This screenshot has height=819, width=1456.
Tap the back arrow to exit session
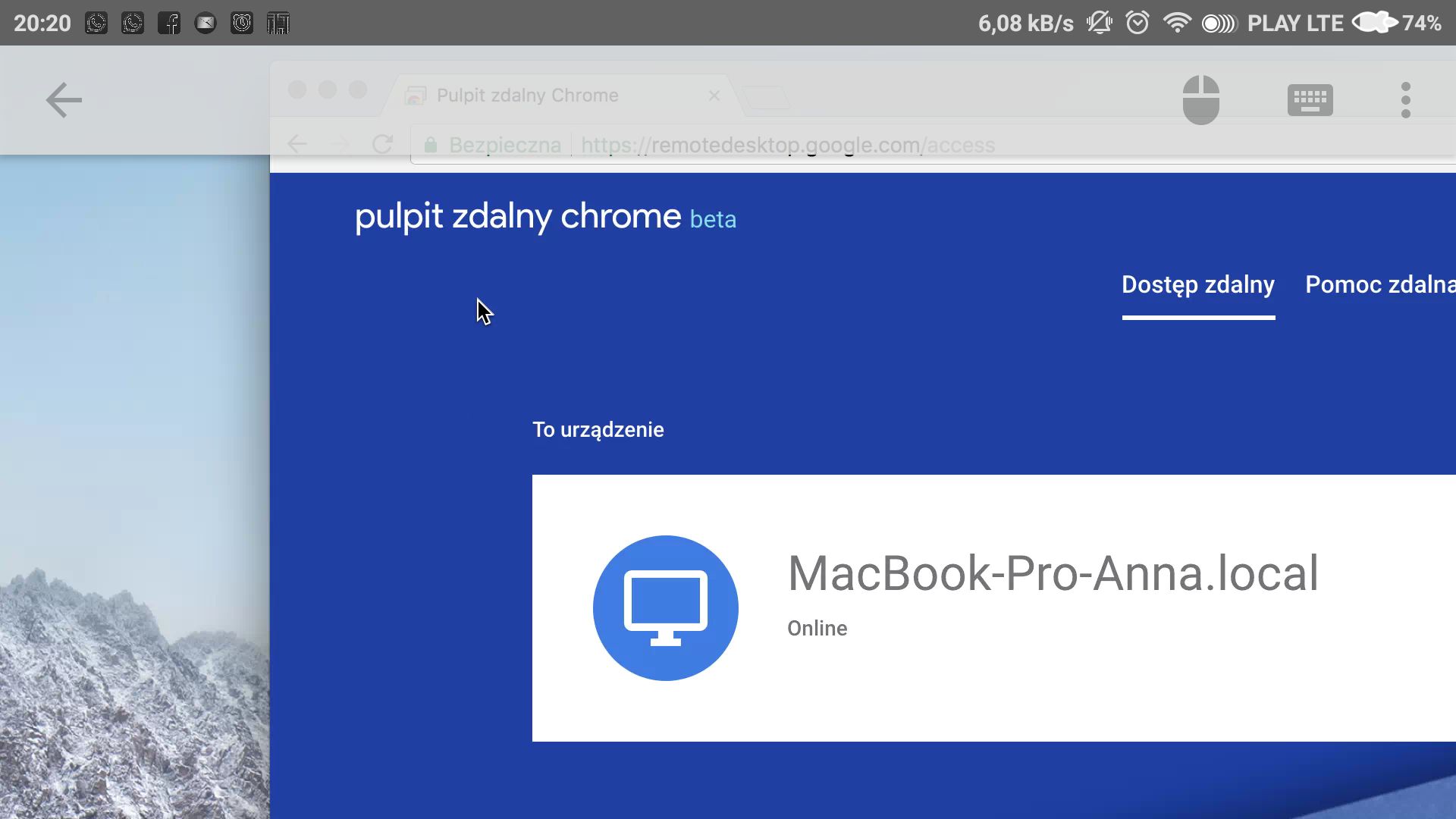[64, 100]
